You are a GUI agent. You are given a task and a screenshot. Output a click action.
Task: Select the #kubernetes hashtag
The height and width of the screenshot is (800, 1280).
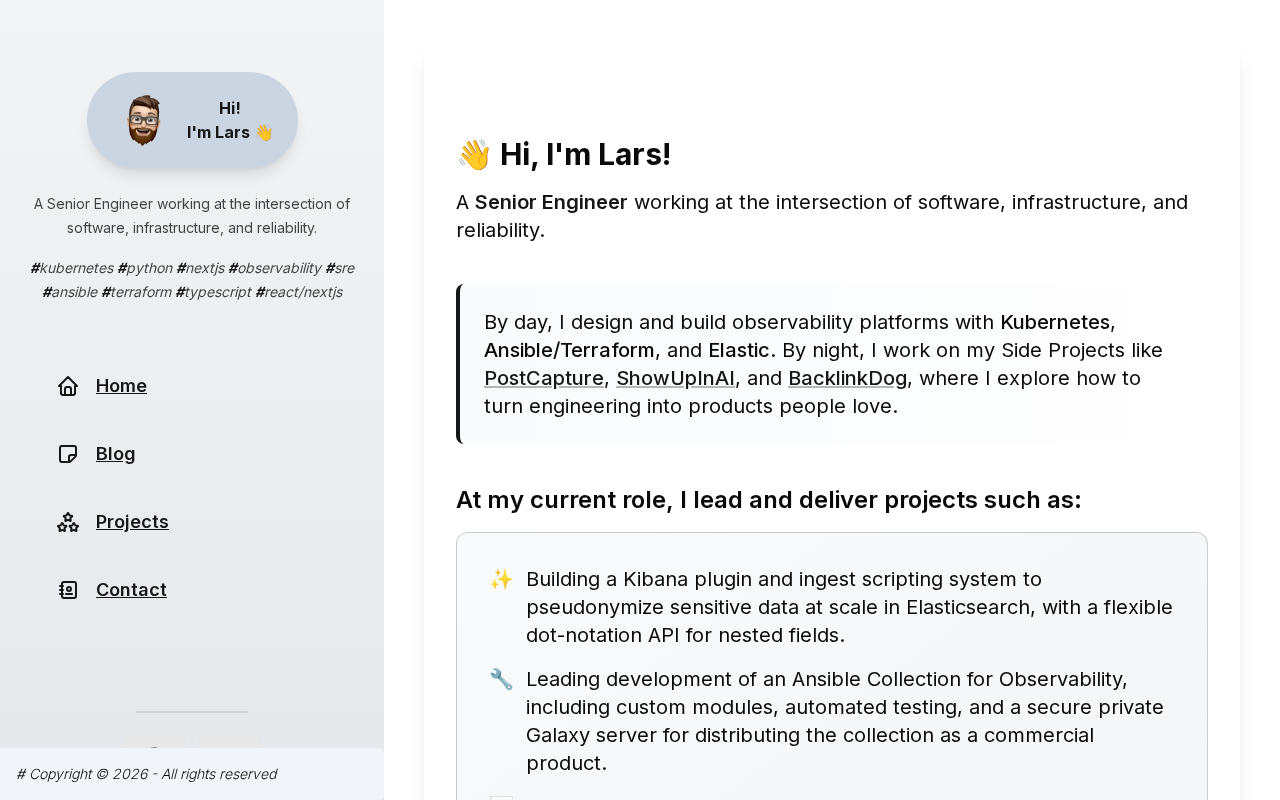point(72,268)
